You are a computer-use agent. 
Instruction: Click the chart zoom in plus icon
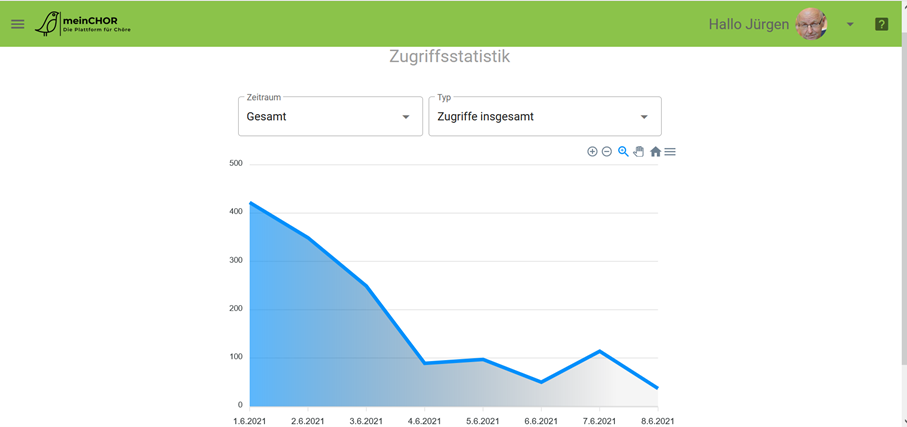point(592,152)
